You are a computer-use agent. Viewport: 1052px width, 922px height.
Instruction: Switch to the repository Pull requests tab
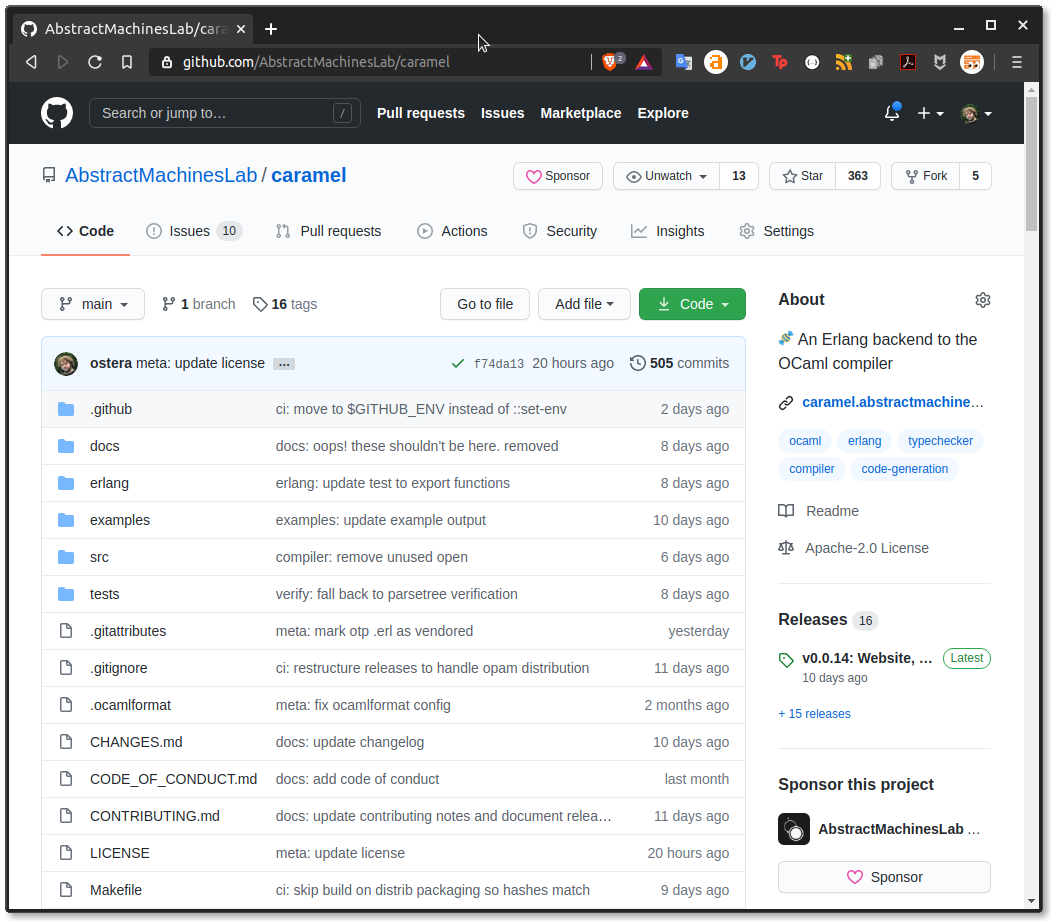click(328, 231)
